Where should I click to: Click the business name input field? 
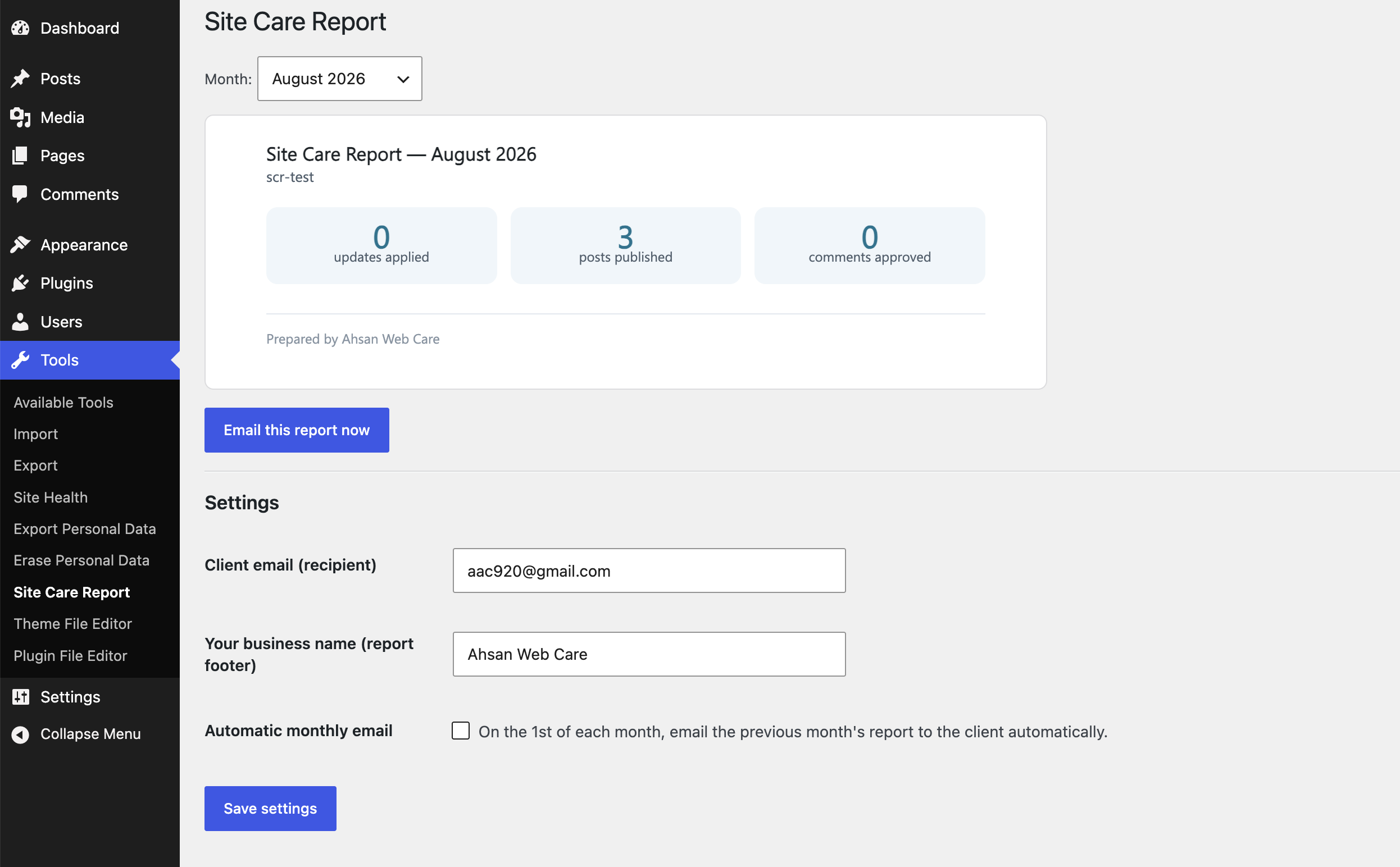coord(649,654)
